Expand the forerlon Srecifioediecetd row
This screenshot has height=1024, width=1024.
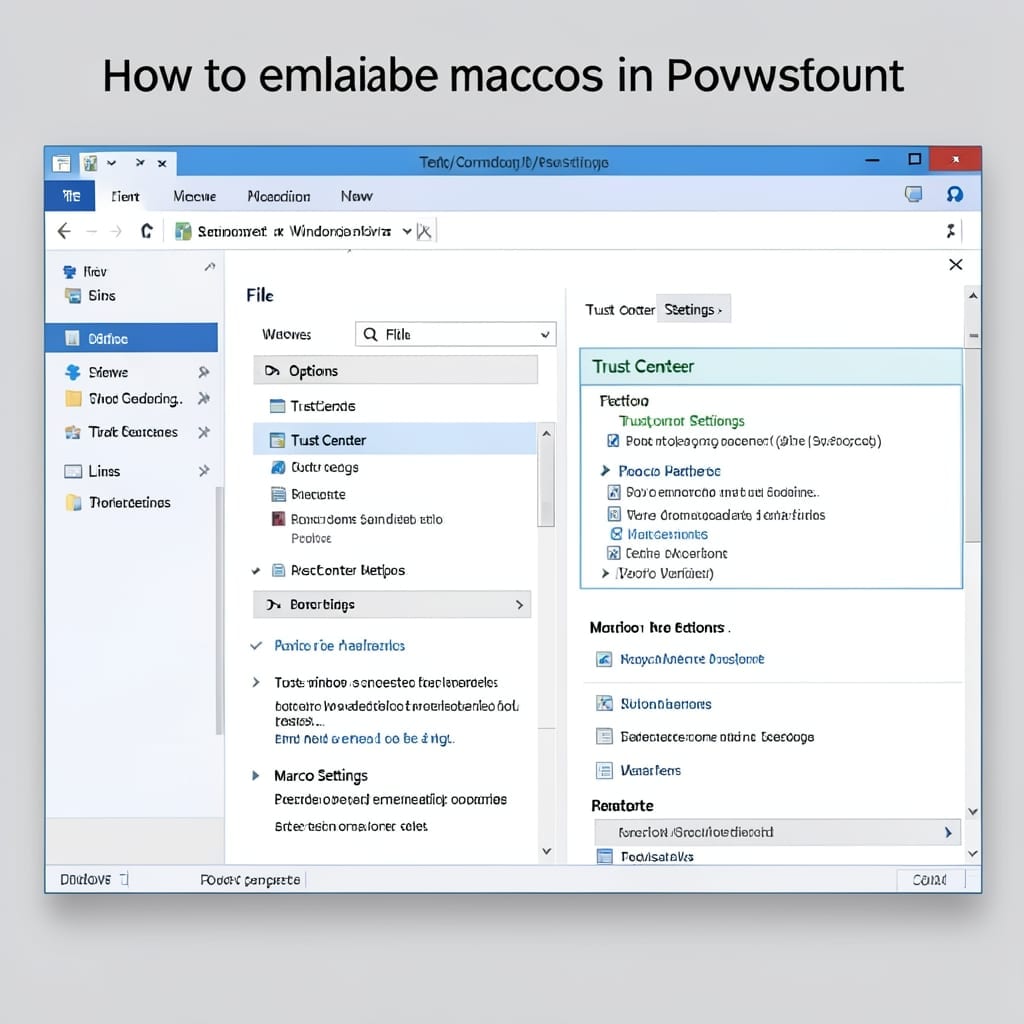tap(948, 832)
